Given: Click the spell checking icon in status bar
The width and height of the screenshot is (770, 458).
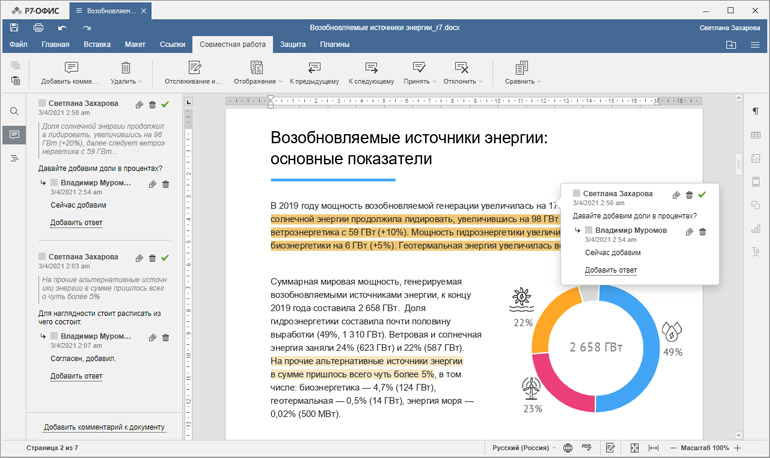Looking at the screenshot, I should pyautogui.click(x=587, y=447).
